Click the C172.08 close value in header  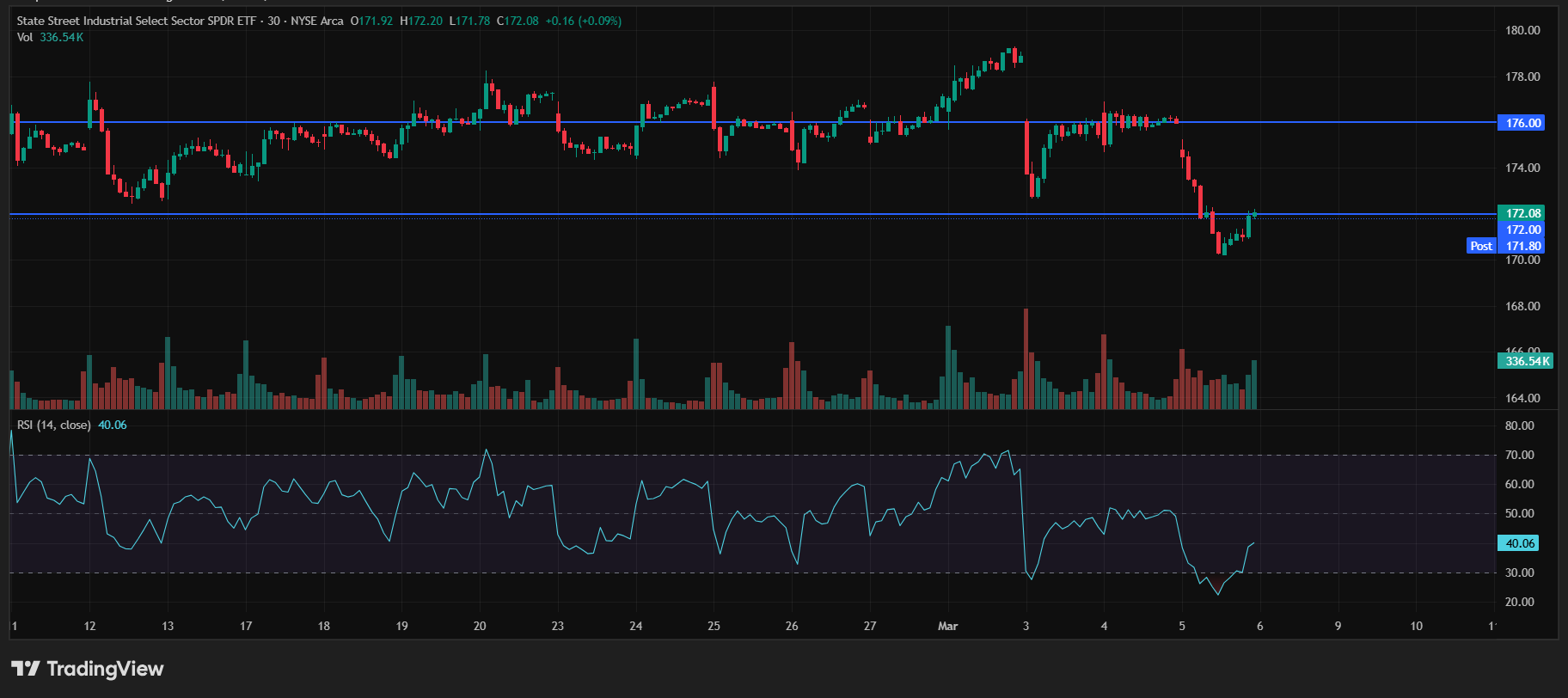click(518, 21)
